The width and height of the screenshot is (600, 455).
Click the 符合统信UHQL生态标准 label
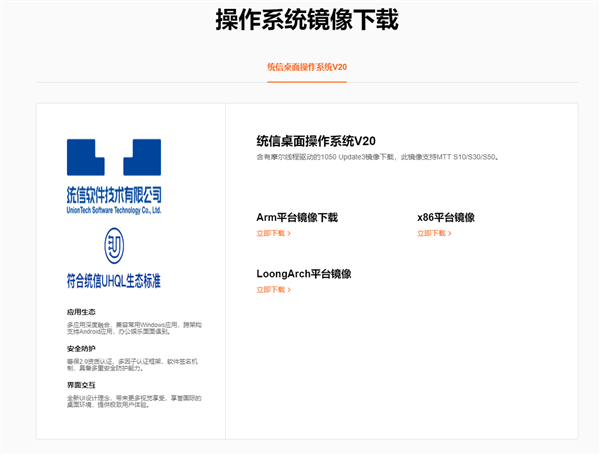pyautogui.click(x=114, y=281)
